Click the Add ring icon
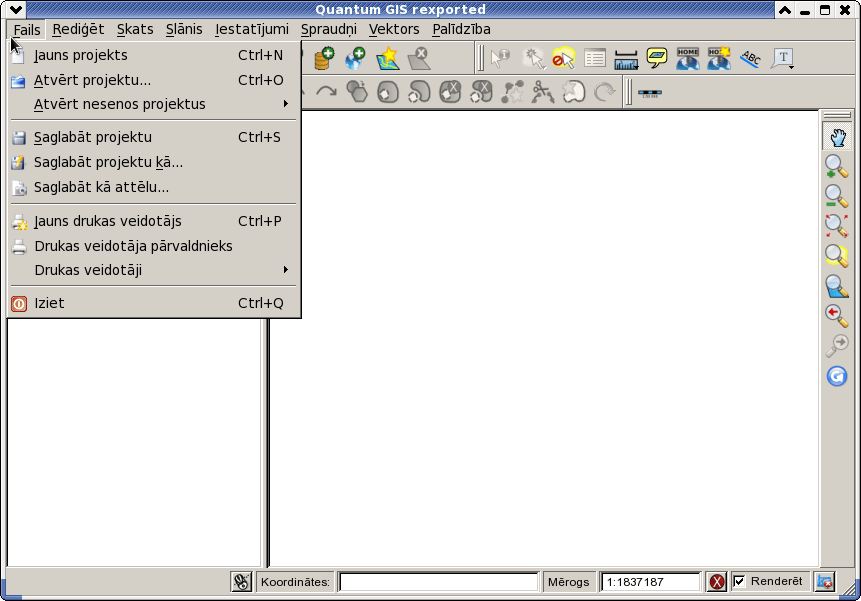The width and height of the screenshot is (861, 601). [388, 92]
